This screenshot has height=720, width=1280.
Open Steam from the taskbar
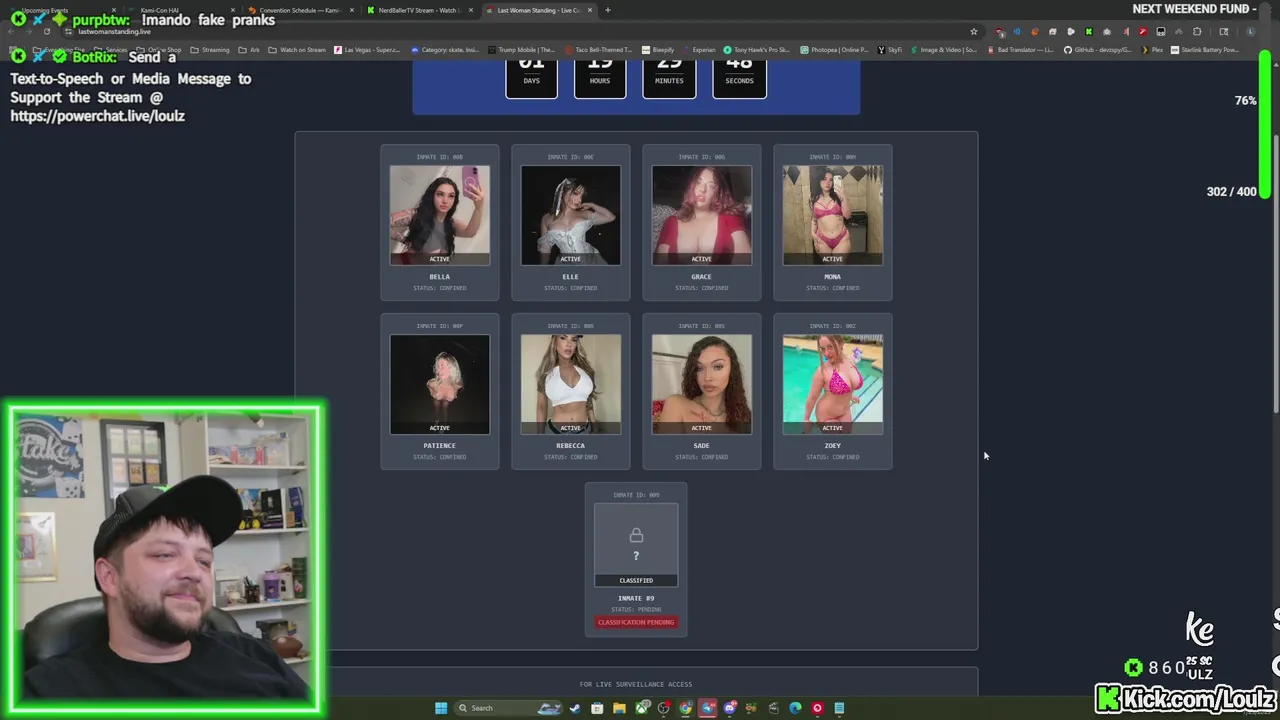point(575,708)
